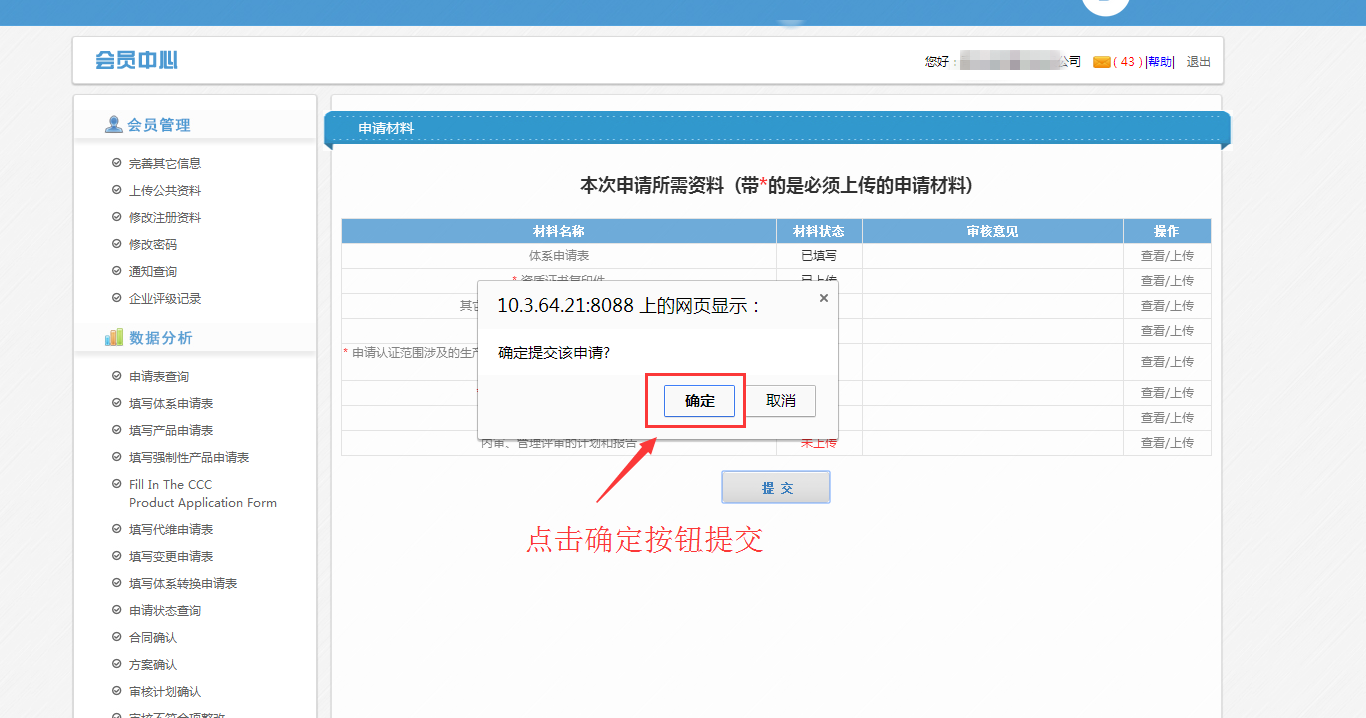Click the bullet icon beside 填写产品申请表
1366x718 pixels.
[117, 430]
